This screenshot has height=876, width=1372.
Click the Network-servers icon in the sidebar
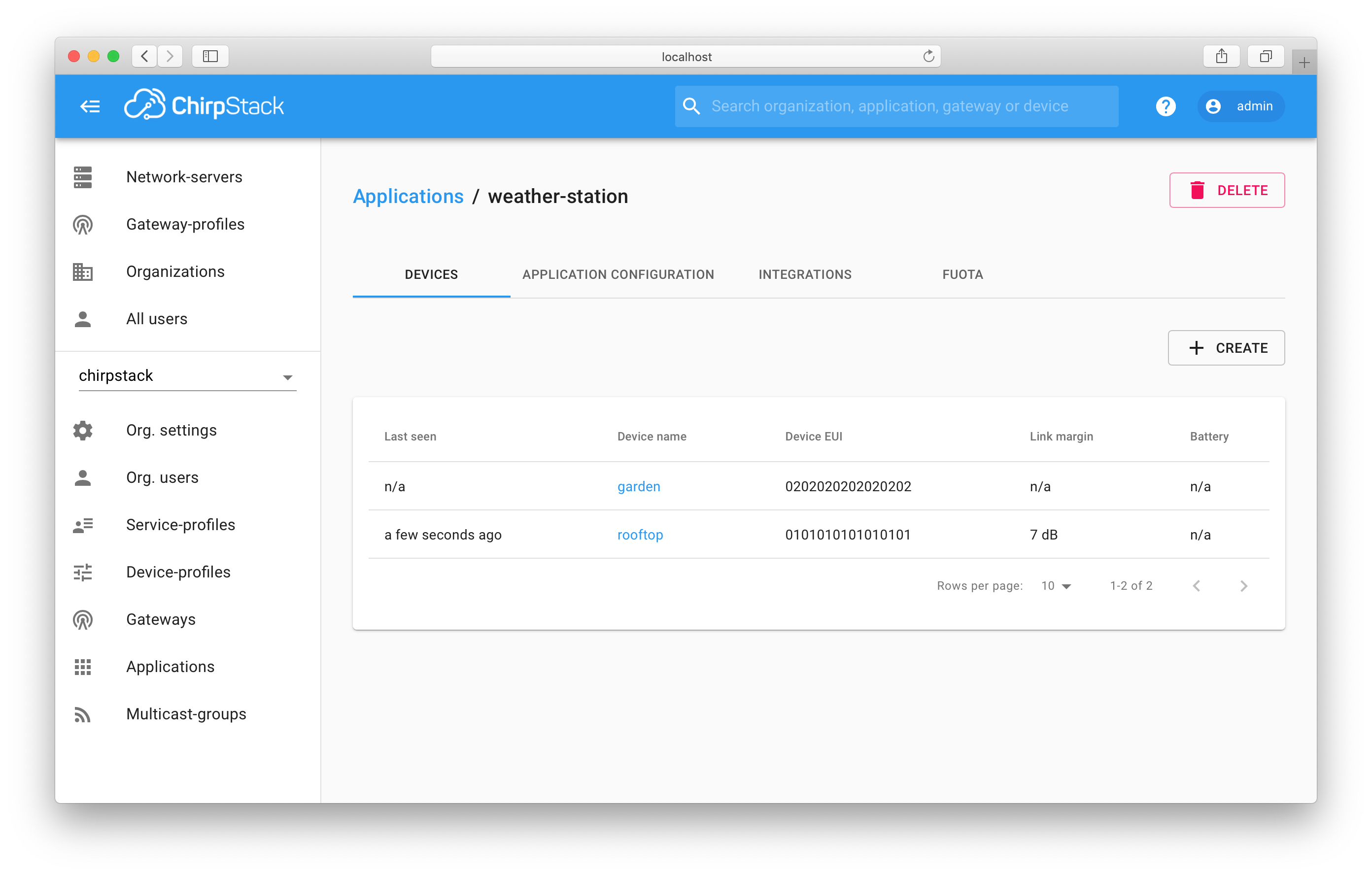coord(83,177)
